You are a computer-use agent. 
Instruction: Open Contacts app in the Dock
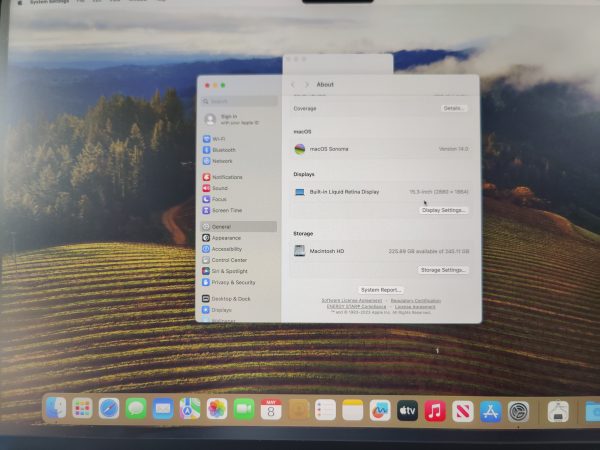click(x=298, y=410)
